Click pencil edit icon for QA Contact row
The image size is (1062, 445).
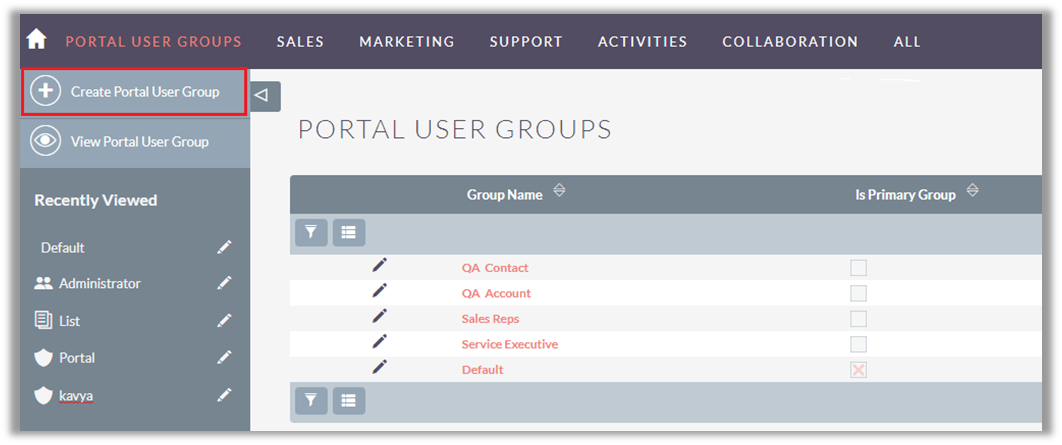click(379, 265)
